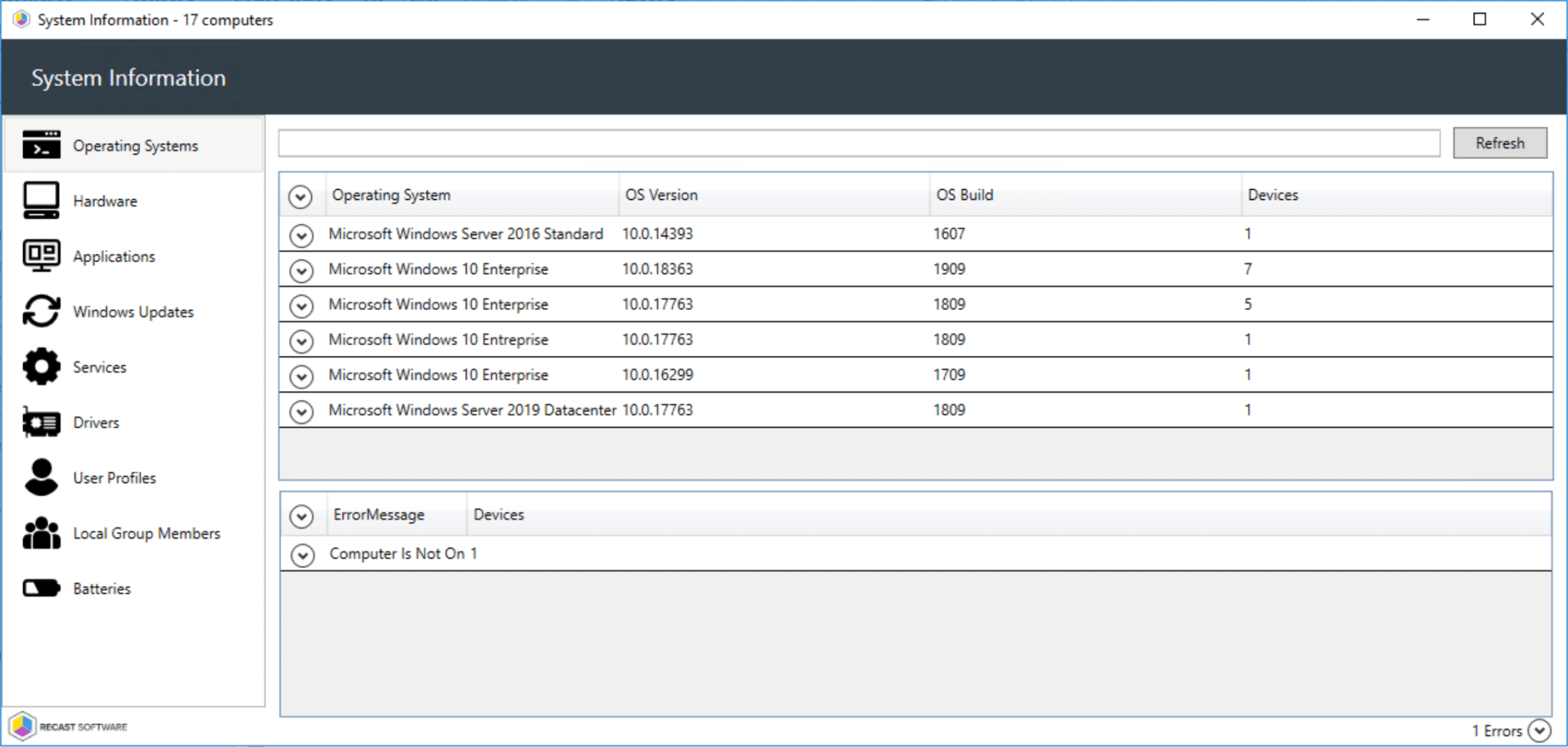Click OS build 1709 cell
Viewport: 1568px width, 747px height.
tap(949, 374)
